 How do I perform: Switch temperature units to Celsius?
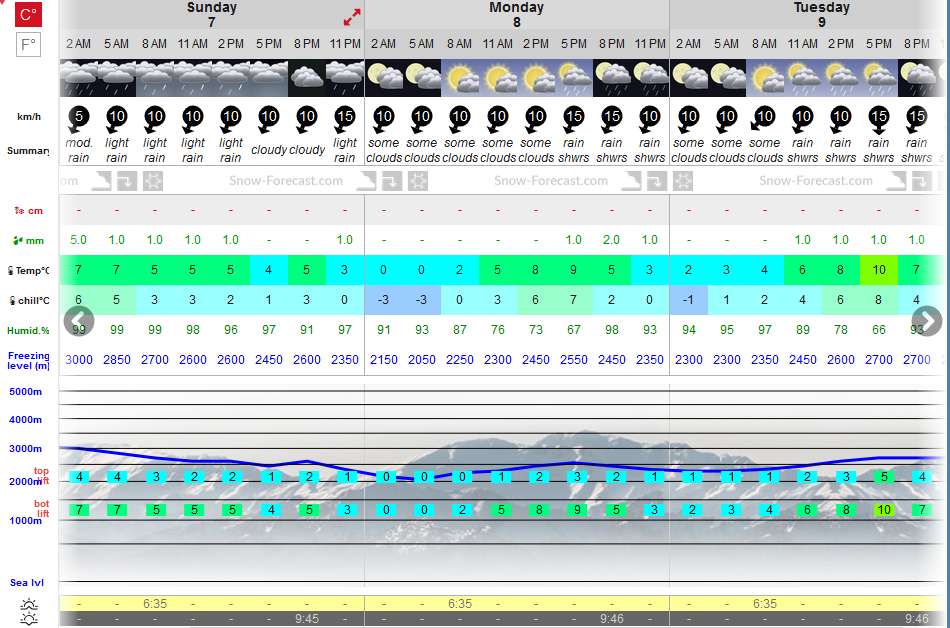click(28, 14)
